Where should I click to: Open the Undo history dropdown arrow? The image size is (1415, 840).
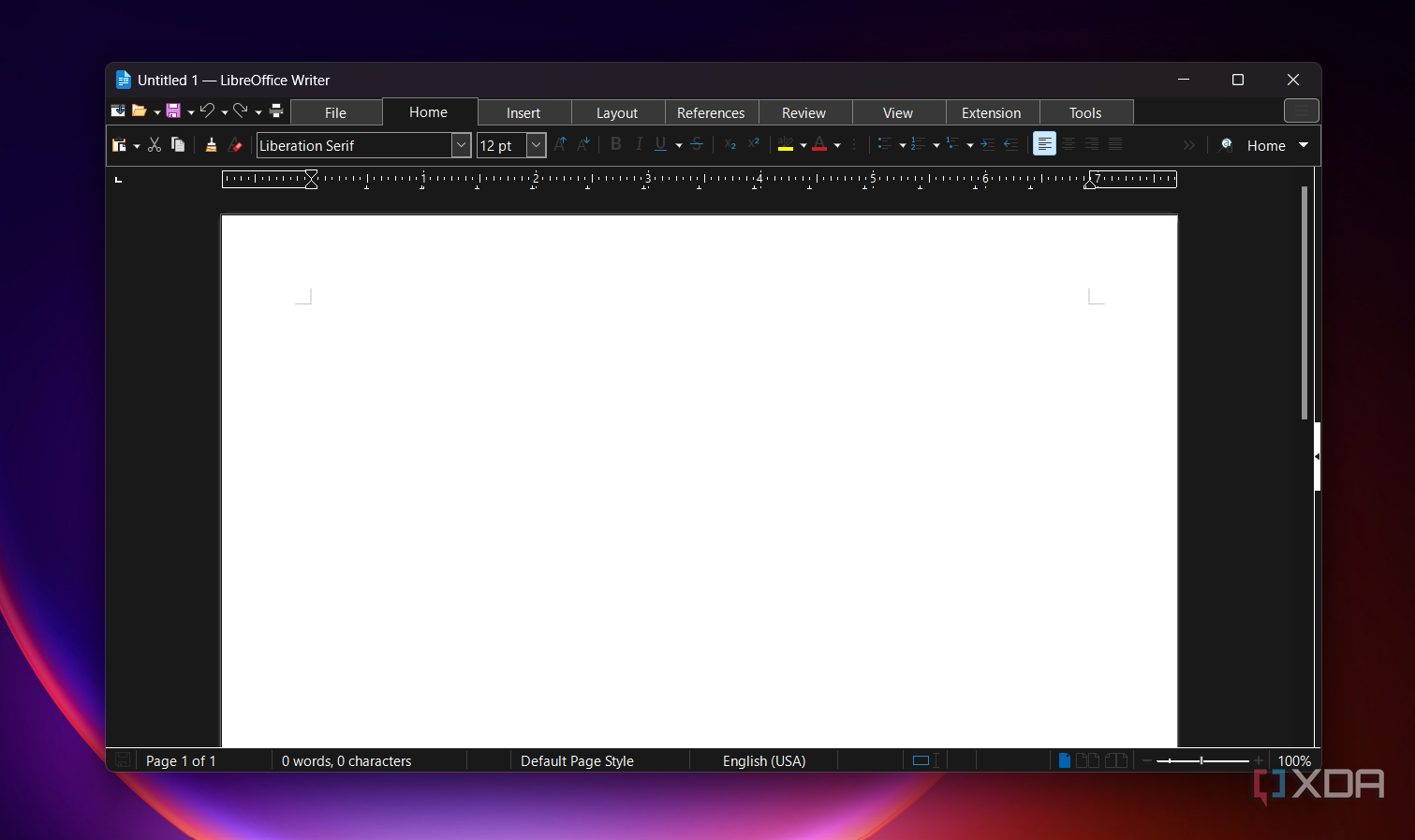[x=225, y=112]
